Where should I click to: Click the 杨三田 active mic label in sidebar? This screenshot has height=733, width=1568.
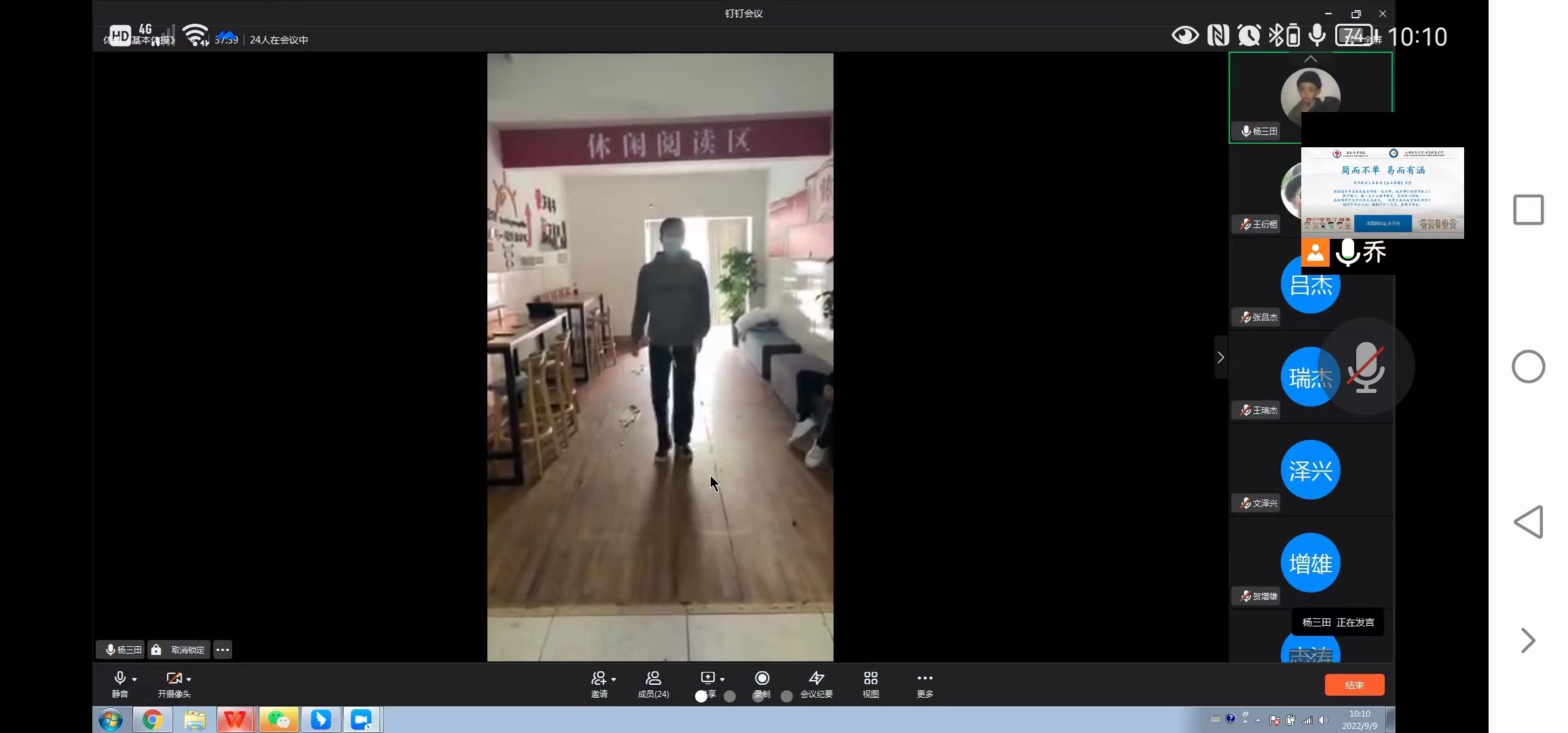tap(1256, 131)
